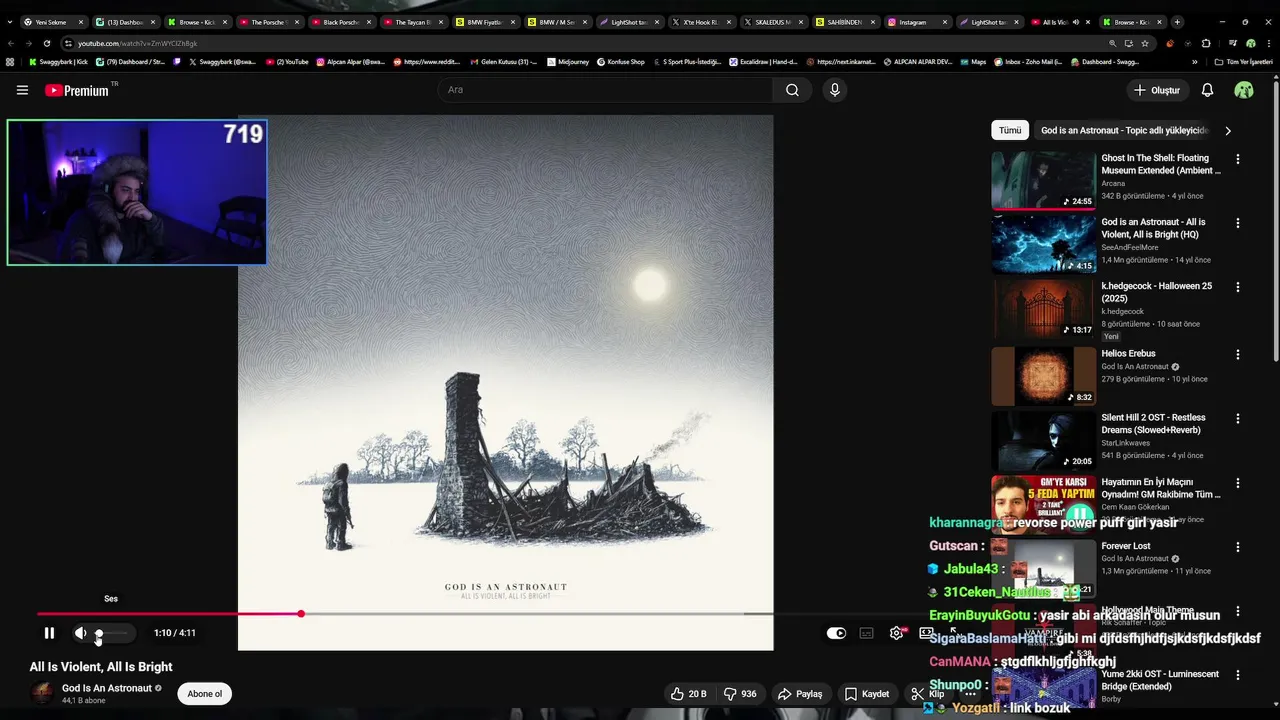Open a new browser tab with plus

coord(1177,22)
